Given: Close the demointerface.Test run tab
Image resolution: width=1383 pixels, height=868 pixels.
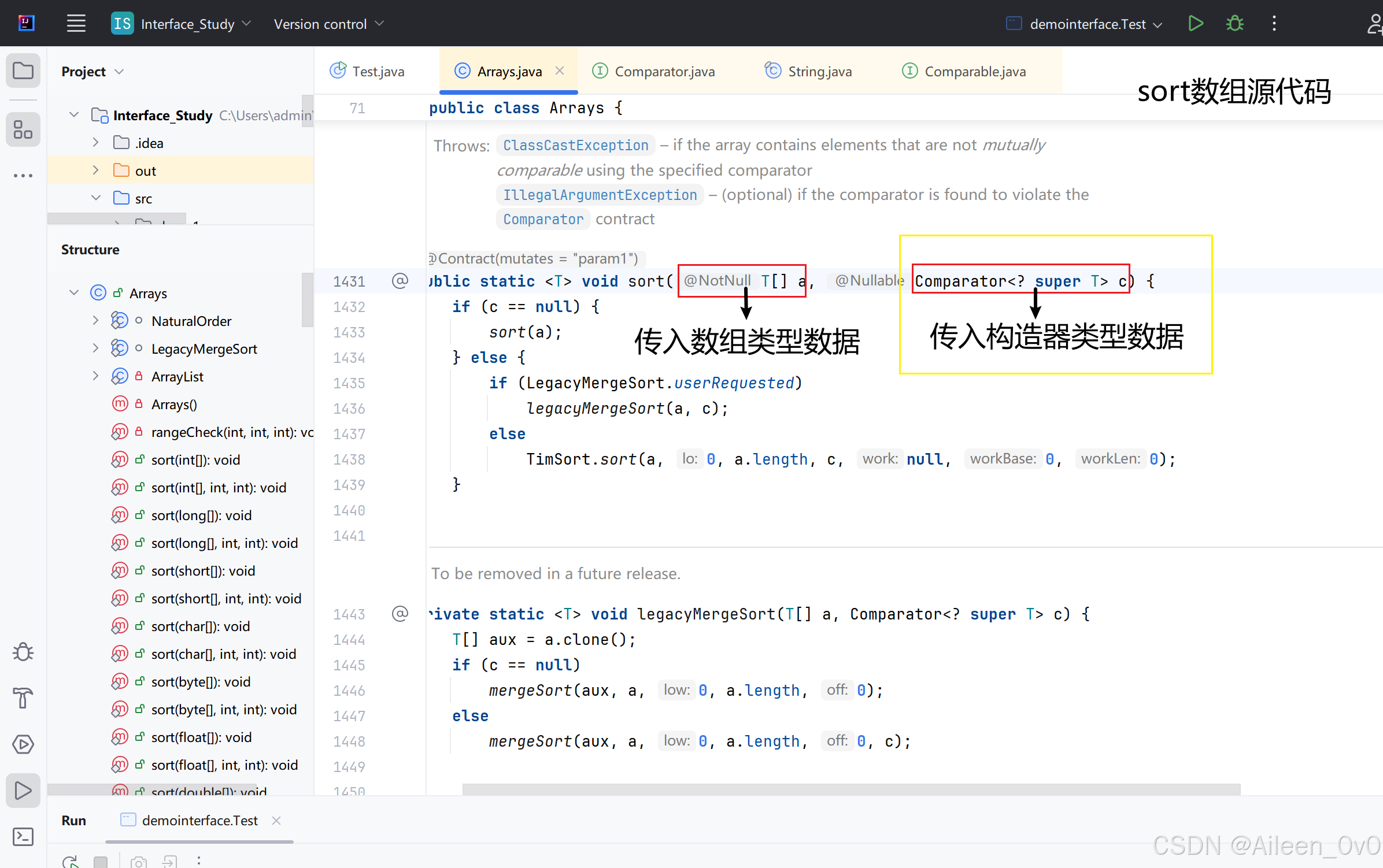Looking at the screenshot, I should click(x=276, y=821).
